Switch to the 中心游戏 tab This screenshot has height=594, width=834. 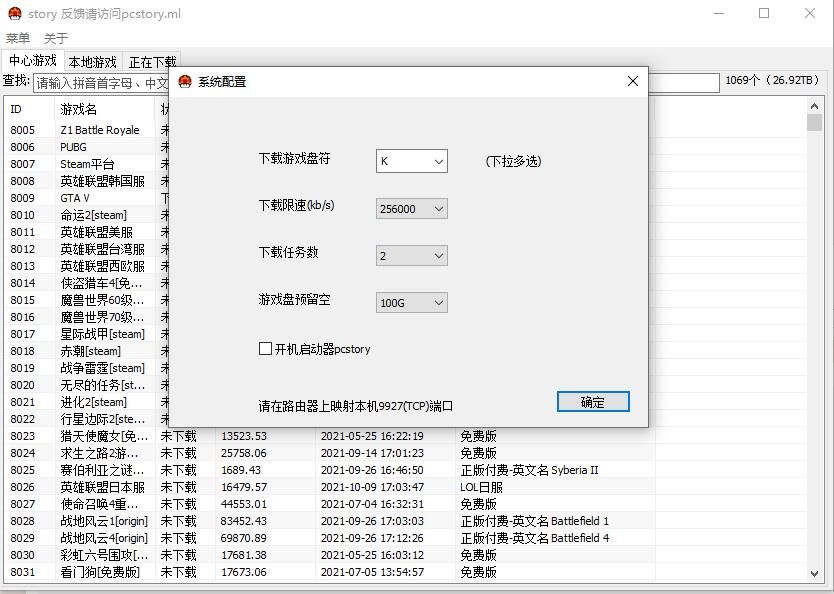click(x=33, y=61)
